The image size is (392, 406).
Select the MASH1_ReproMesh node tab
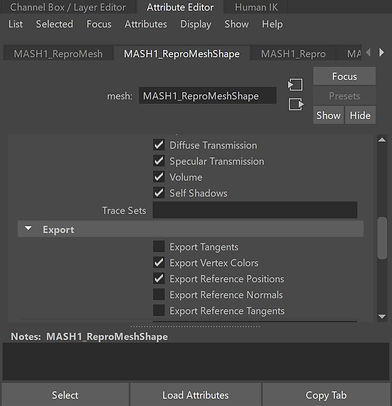point(58,54)
